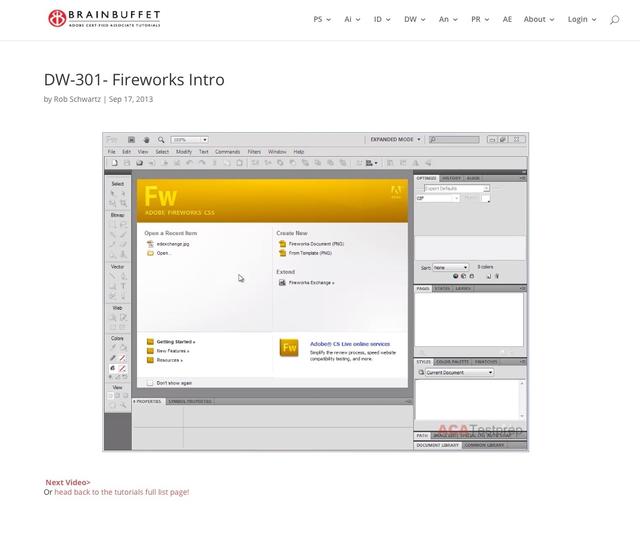Open the Login navigation menu
The width and height of the screenshot is (640, 539).
(x=582, y=19)
